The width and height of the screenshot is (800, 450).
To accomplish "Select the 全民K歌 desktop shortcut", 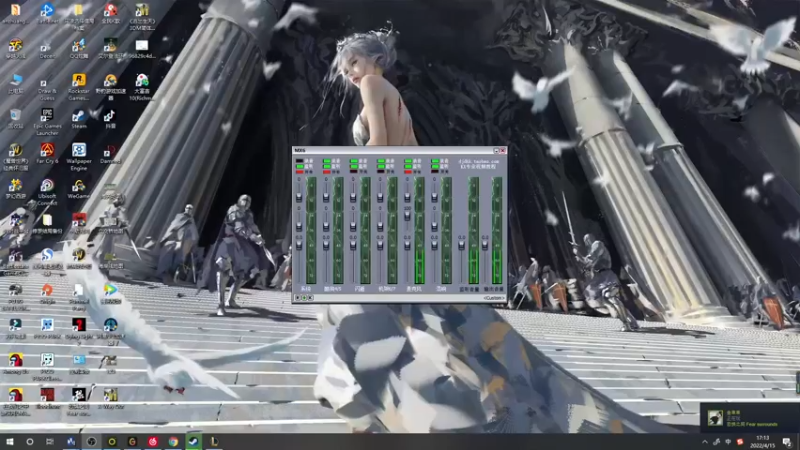I will click(x=110, y=14).
